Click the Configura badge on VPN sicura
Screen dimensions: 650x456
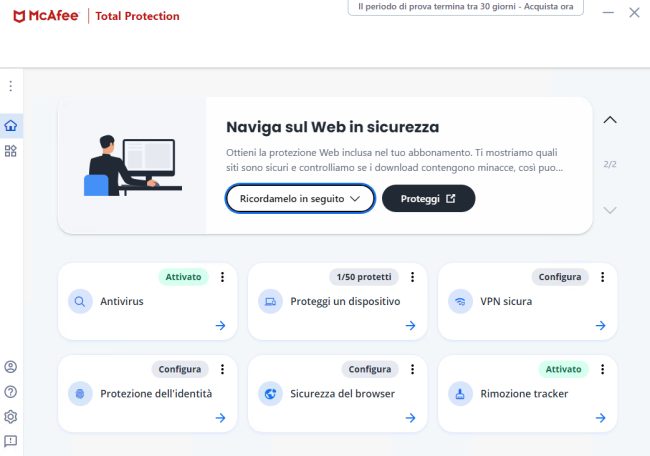pyautogui.click(x=560, y=277)
